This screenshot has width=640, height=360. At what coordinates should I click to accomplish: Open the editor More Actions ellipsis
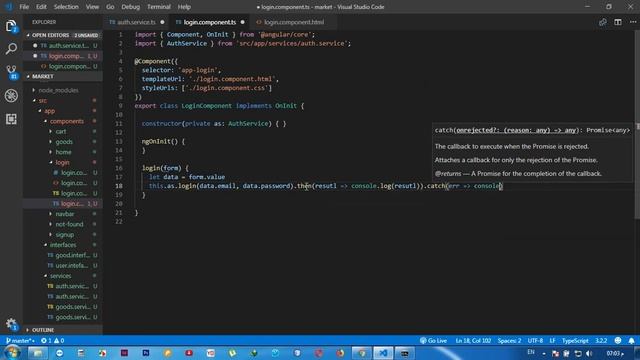coord(632,22)
